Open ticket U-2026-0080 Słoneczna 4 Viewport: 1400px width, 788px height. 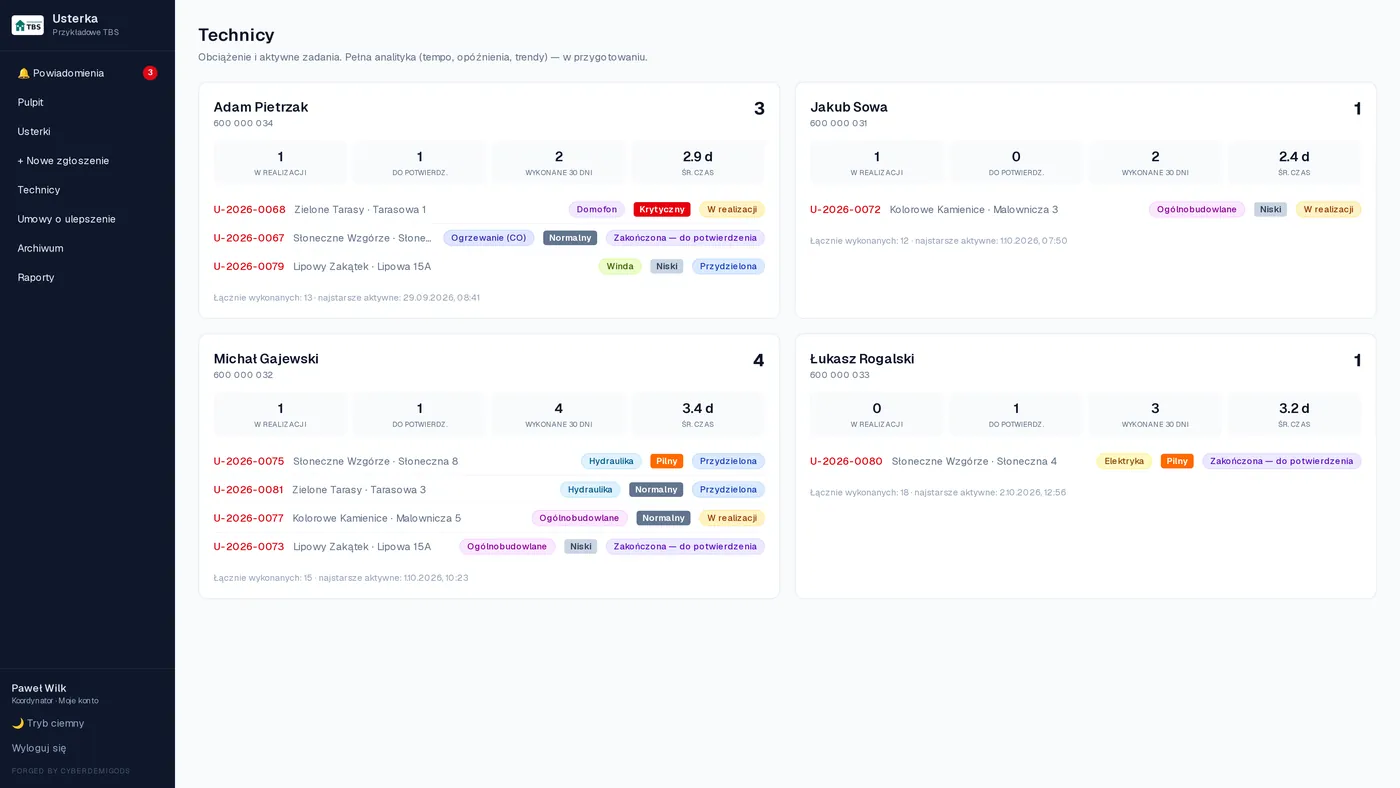(x=846, y=461)
